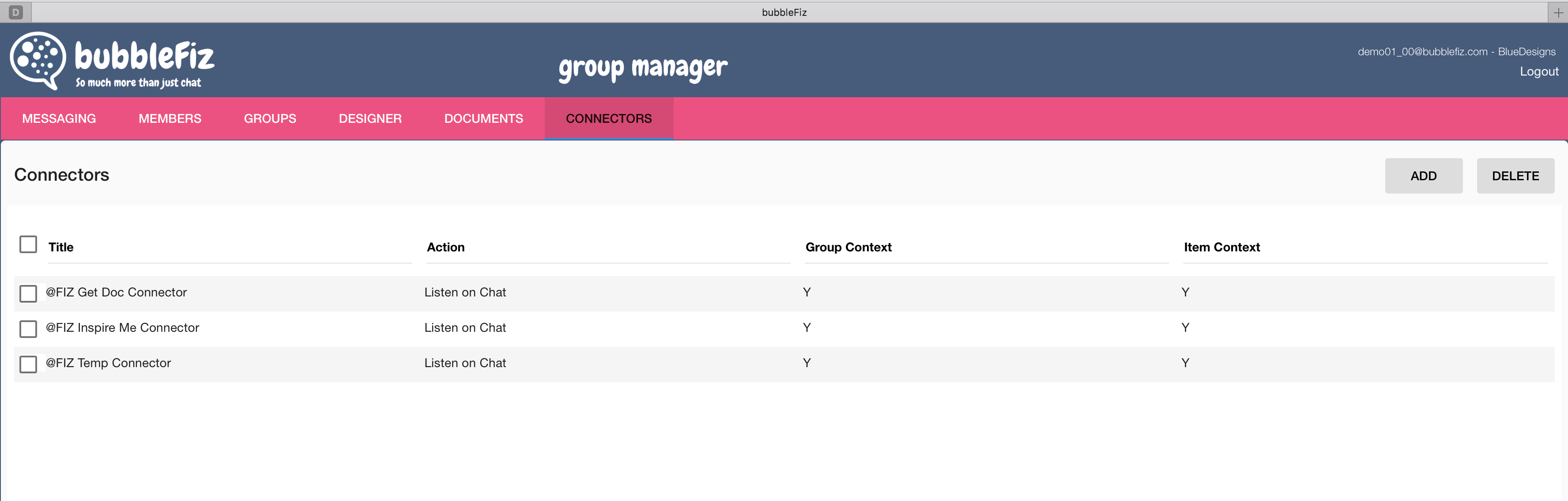
Task: Click the Logout link
Action: click(x=1539, y=71)
